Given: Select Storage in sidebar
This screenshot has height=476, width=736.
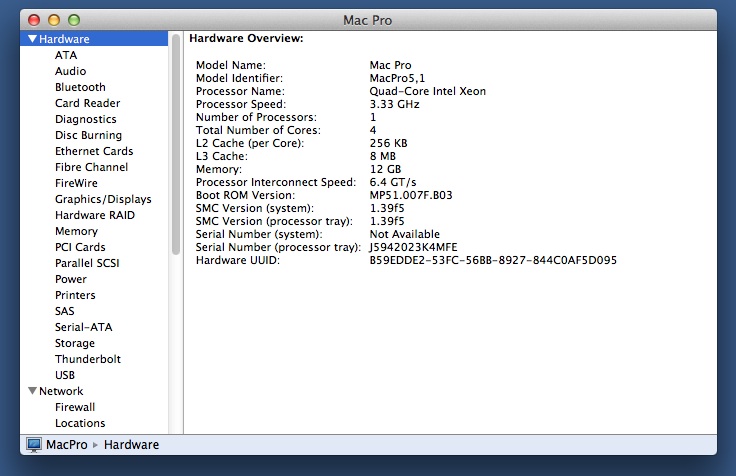Looking at the screenshot, I should click(75, 343).
